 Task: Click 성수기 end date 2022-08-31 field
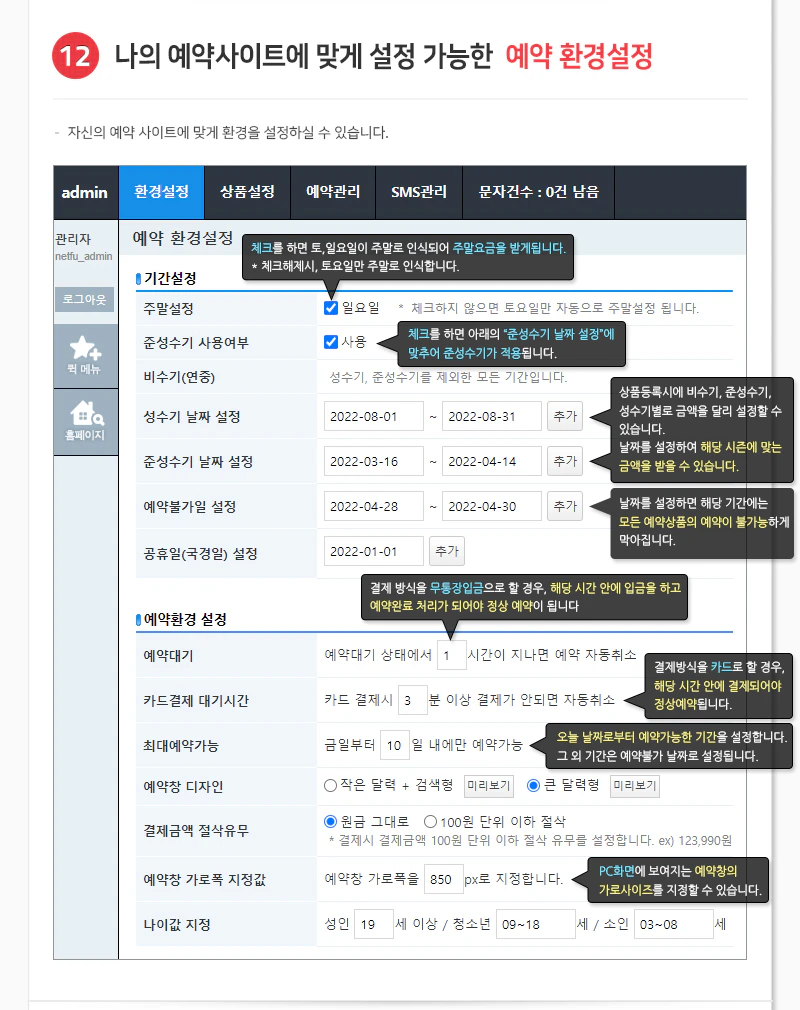491,416
